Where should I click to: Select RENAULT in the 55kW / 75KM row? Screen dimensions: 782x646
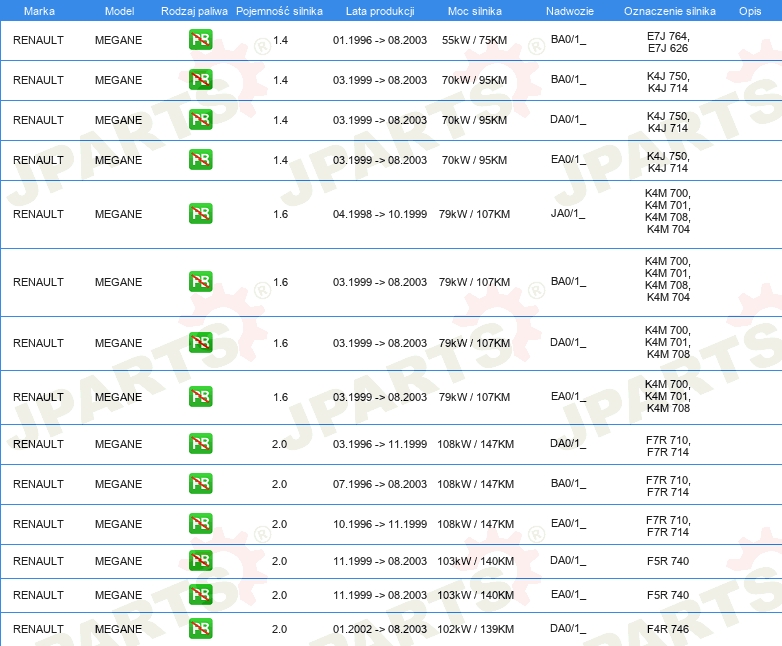[38, 40]
